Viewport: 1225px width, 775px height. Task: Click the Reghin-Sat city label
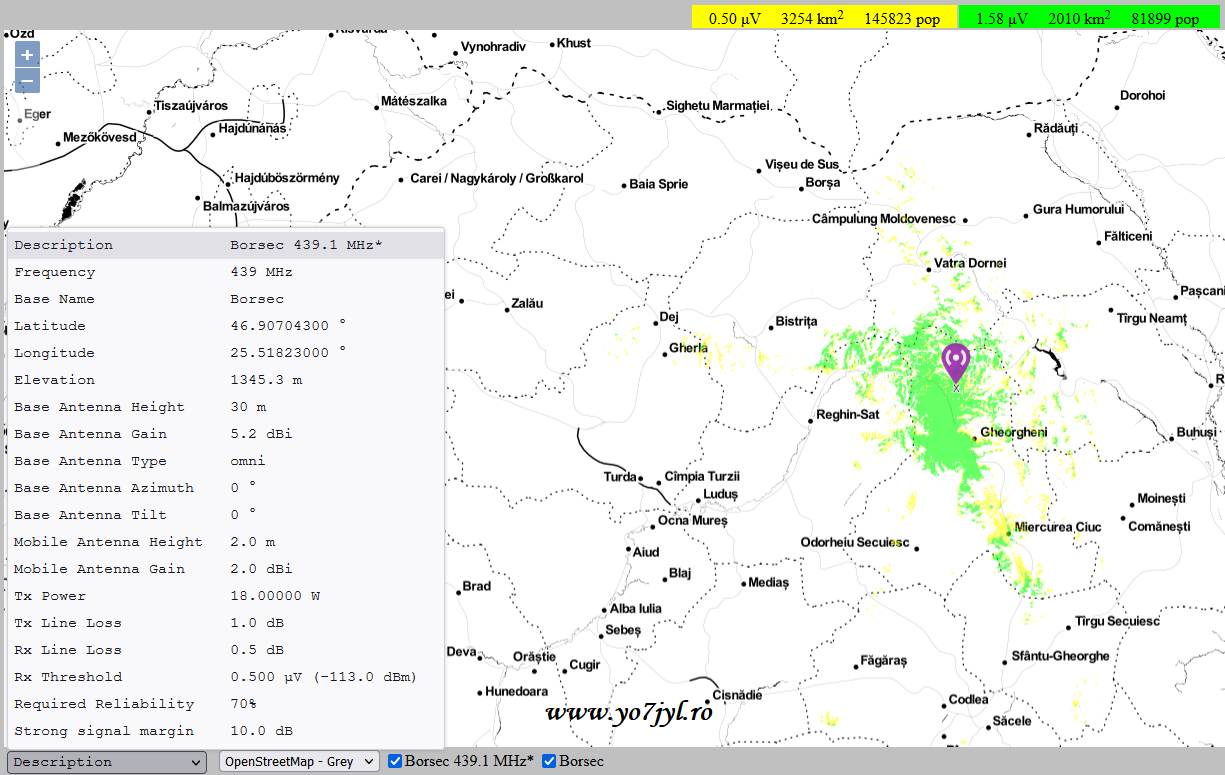tap(848, 415)
